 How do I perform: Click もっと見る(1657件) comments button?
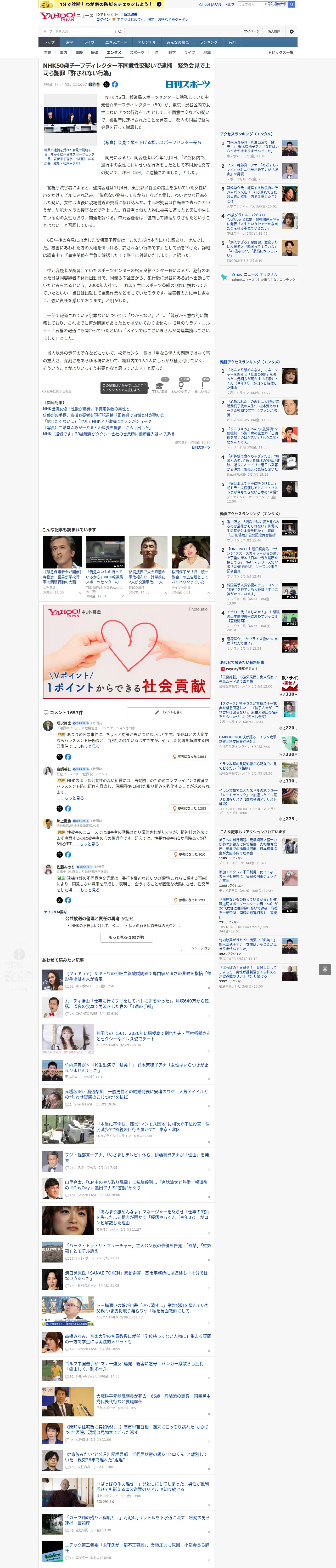click(127, 937)
